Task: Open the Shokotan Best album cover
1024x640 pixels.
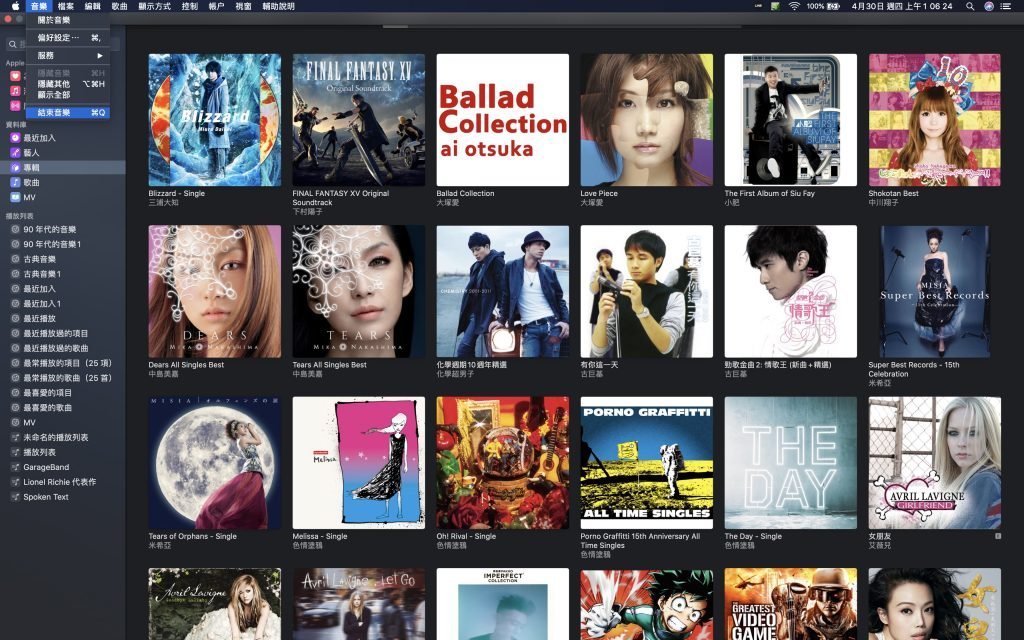Action: point(935,120)
